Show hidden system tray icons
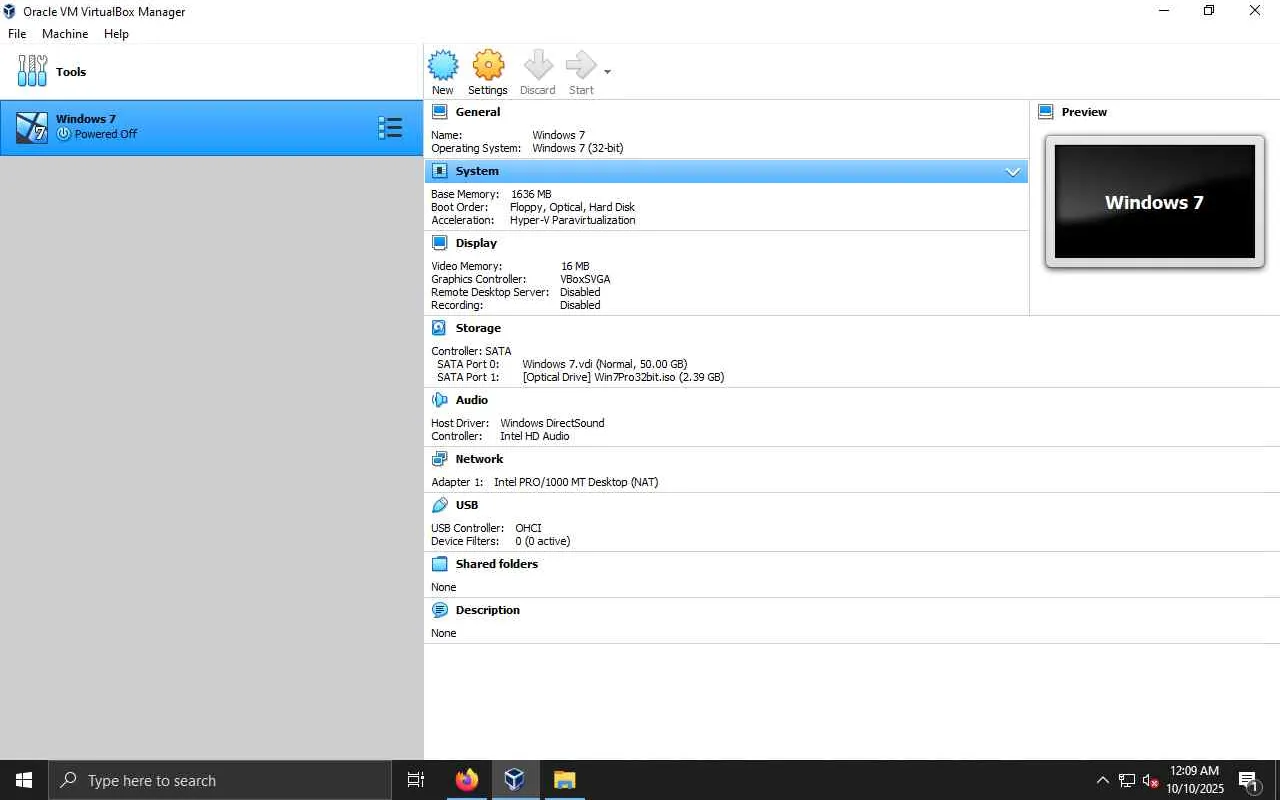The width and height of the screenshot is (1280, 800). (x=1102, y=780)
